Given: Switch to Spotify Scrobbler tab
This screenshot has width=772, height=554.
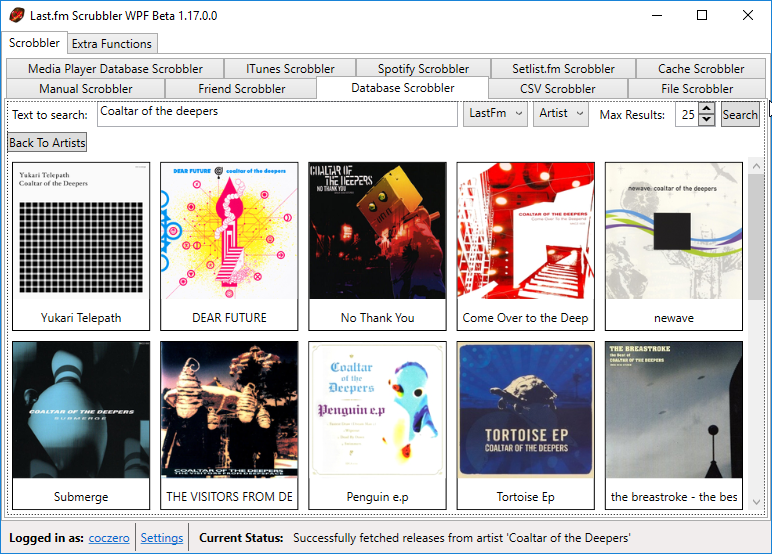Looking at the screenshot, I should 423,68.
